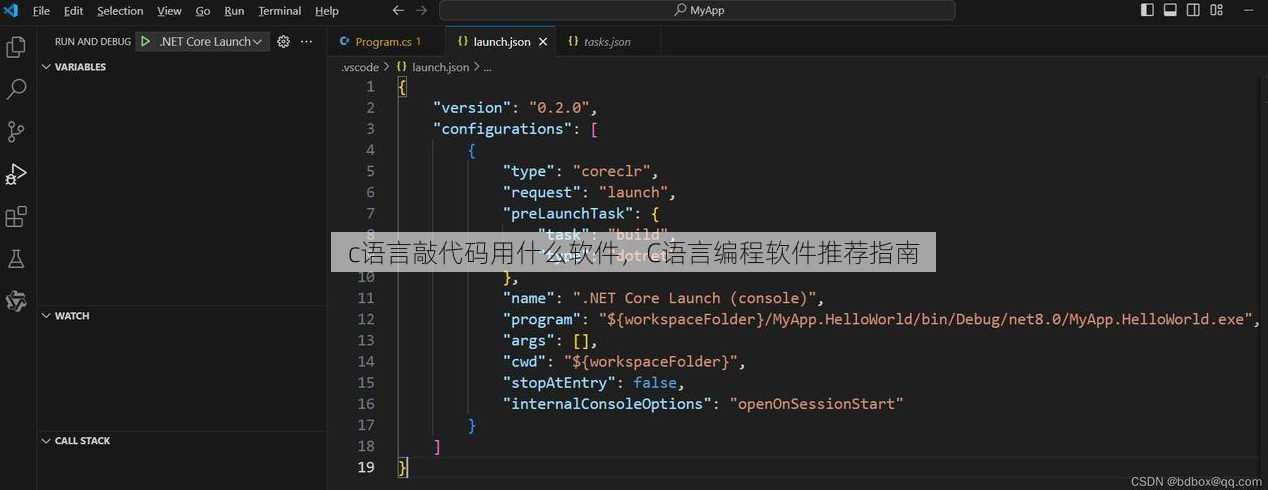Open launch.json via the debug gear icon
Image resolution: width=1268 pixels, height=490 pixels.
pos(283,42)
